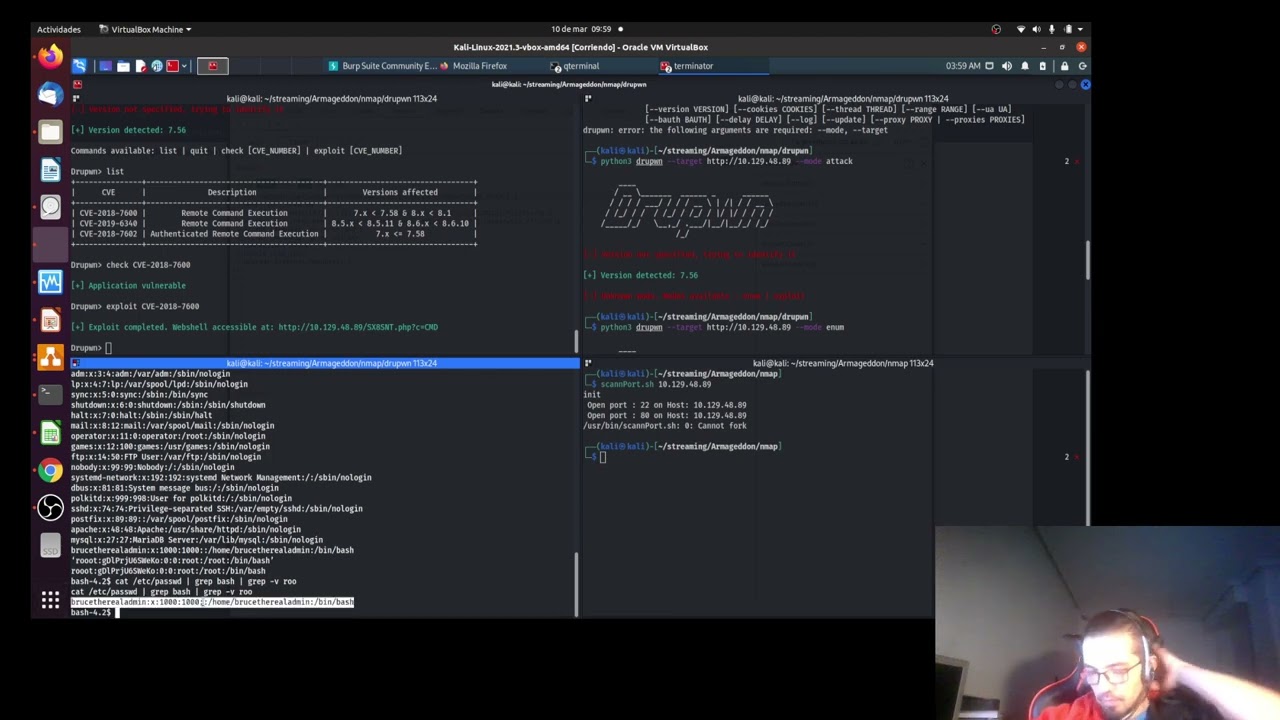The height and width of the screenshot is (720, 1280).
Task: Open the Kali panel web browser icon
Action: pos(157,66)
